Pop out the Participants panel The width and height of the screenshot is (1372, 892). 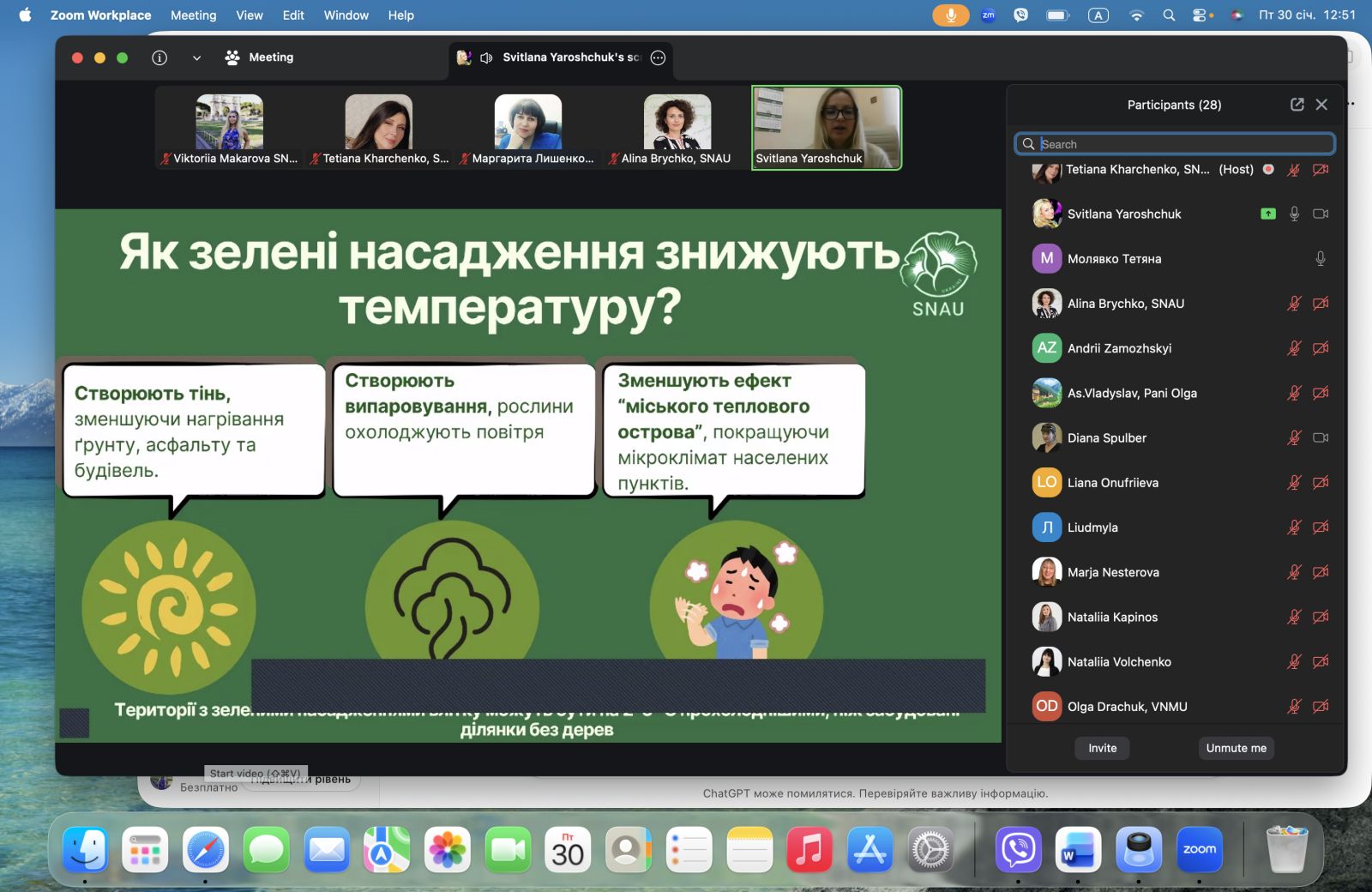[1297, 105]
